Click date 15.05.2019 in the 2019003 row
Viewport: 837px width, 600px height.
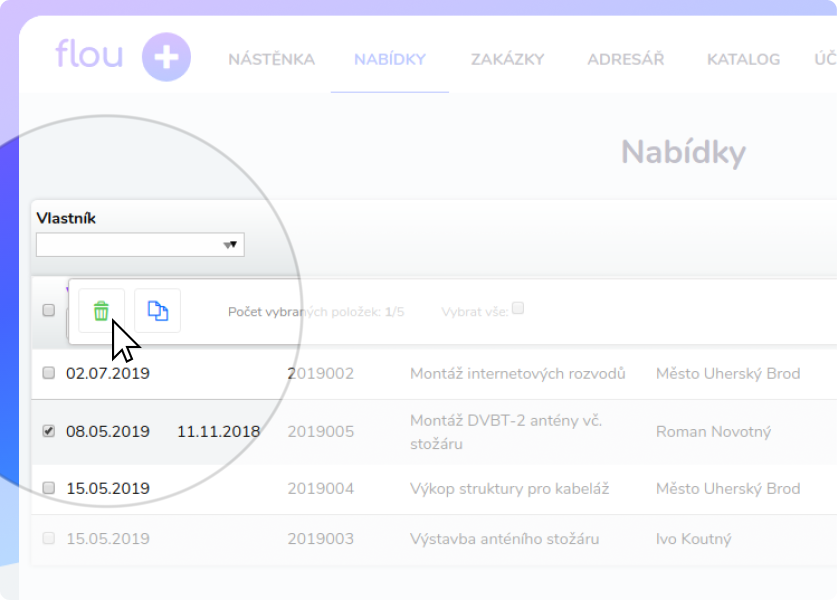pyautogui.click(x=108, y=539)
